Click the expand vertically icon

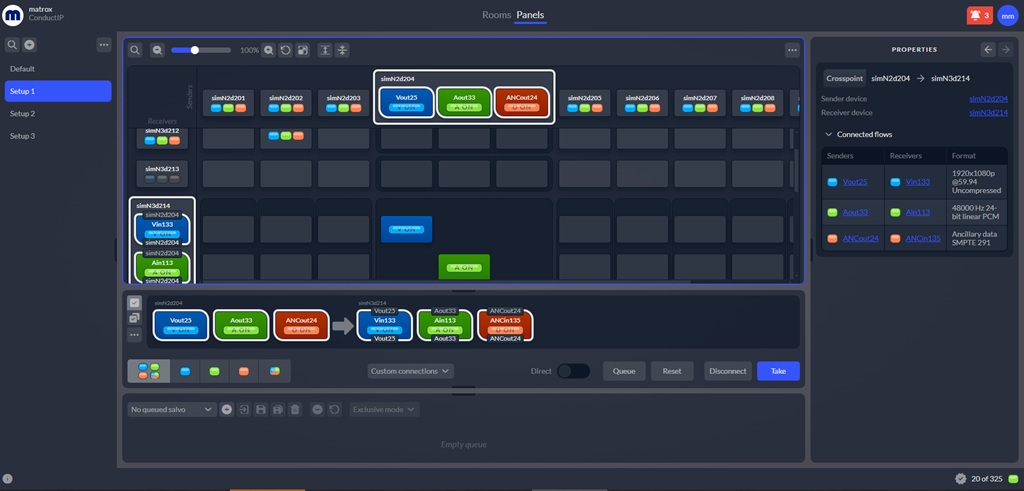[x=325, y=50]
